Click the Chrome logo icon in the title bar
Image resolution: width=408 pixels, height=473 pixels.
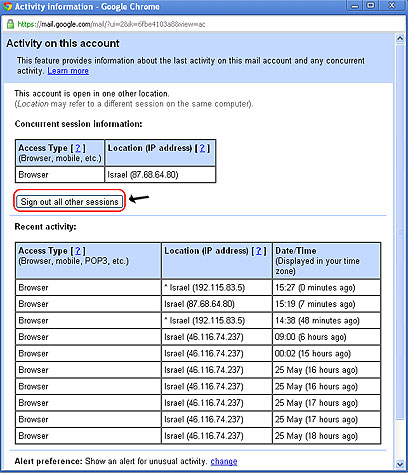pos(7,7)
